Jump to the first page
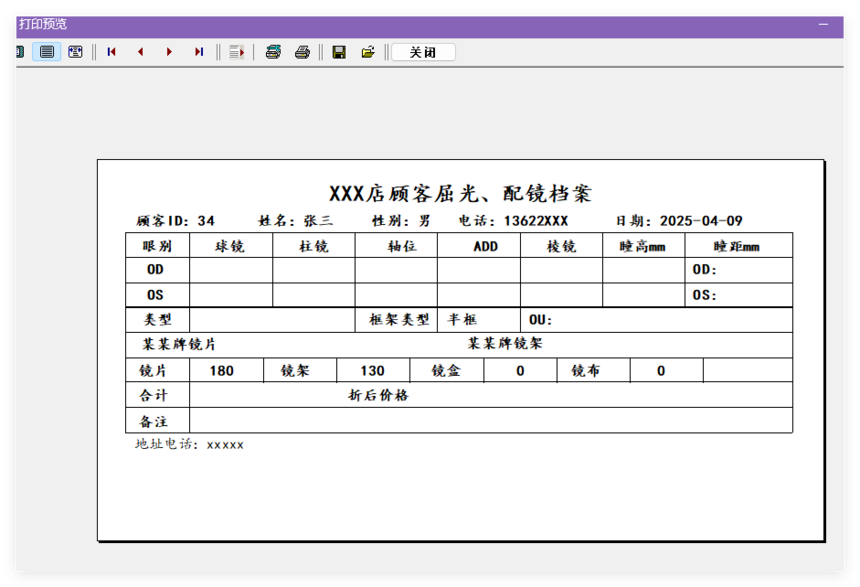This screenshot has width=860, height=587. (111, 52)
